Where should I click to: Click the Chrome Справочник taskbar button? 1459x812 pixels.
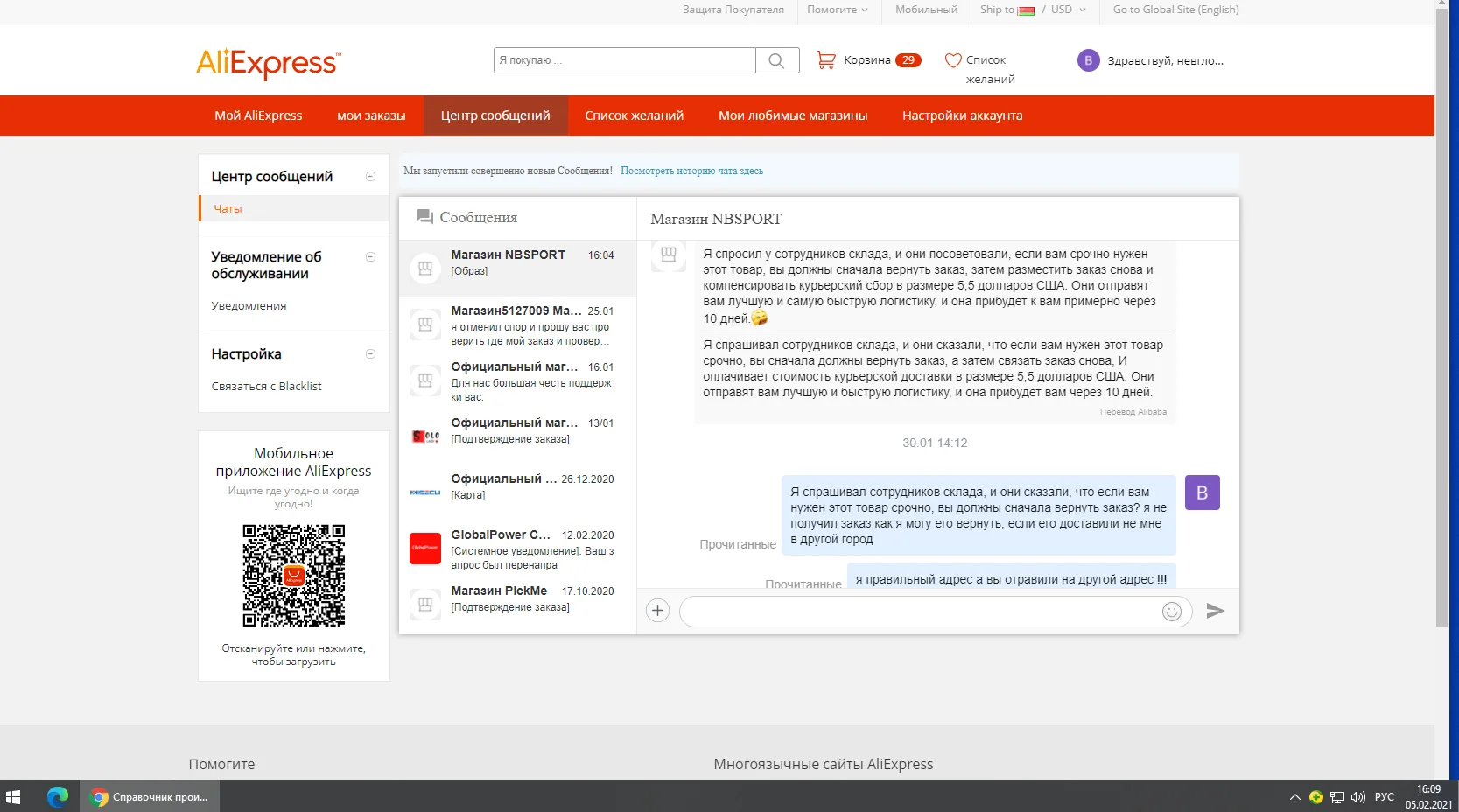(150, 796)
